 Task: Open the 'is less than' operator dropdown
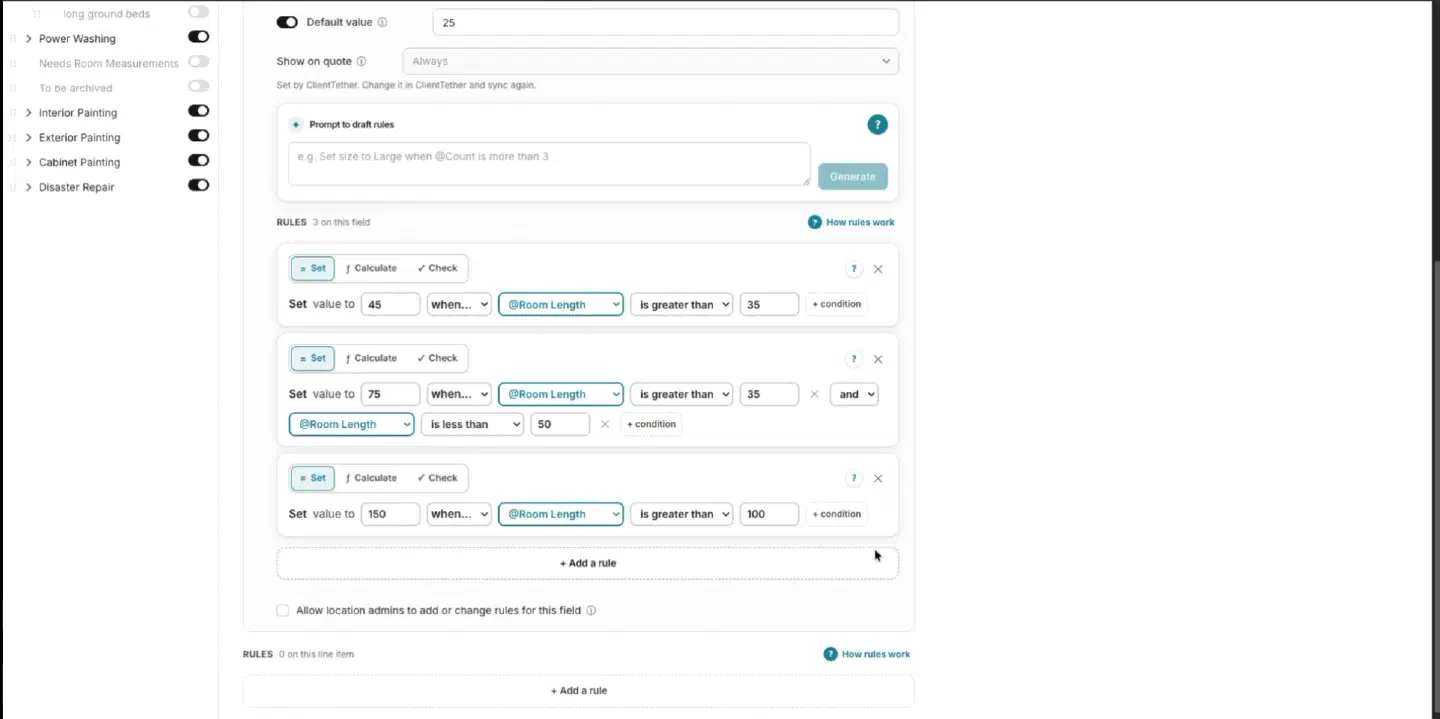coord(472,424)
